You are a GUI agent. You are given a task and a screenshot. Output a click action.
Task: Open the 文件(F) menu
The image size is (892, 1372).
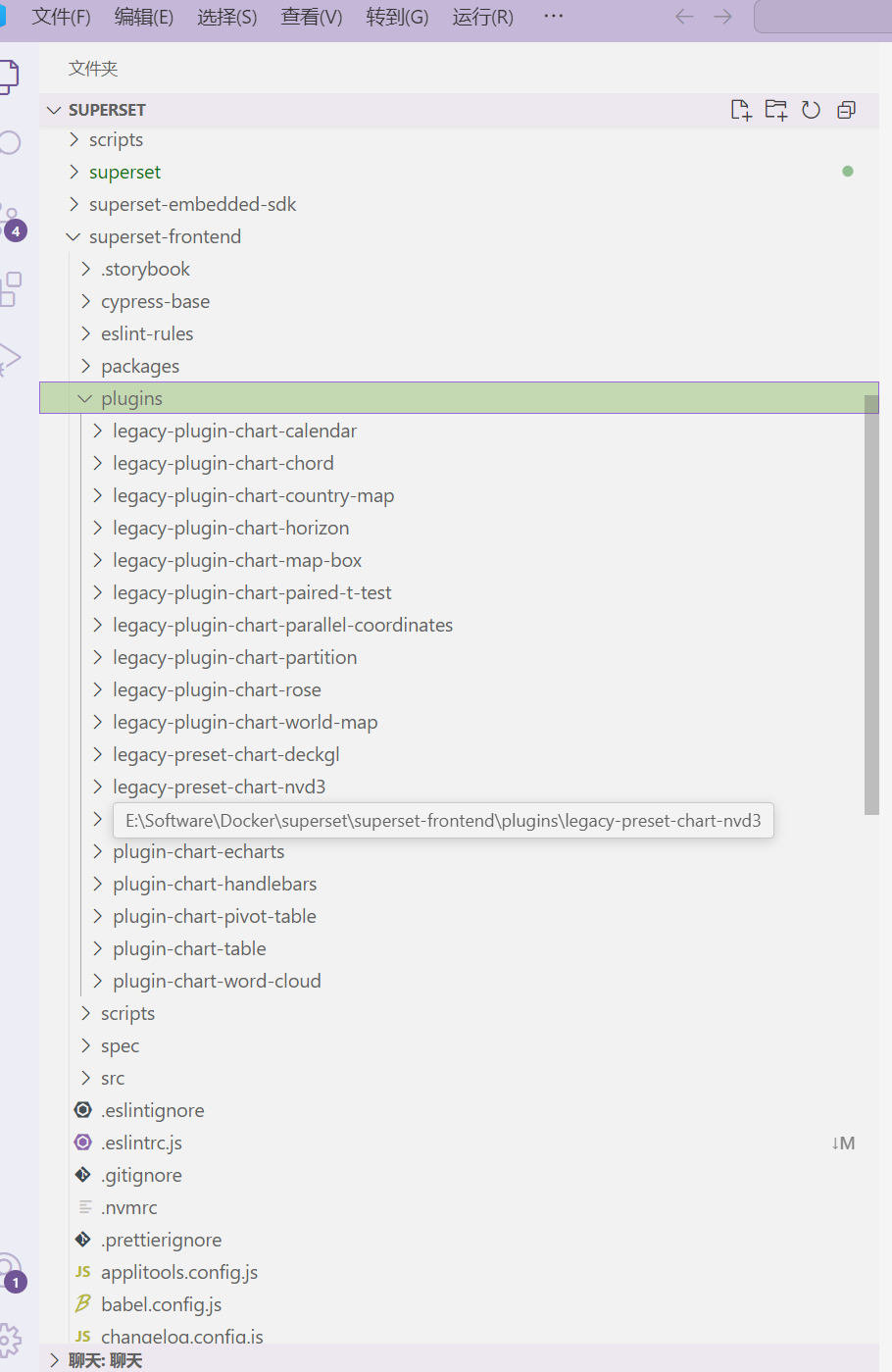(x=61, y=17)
